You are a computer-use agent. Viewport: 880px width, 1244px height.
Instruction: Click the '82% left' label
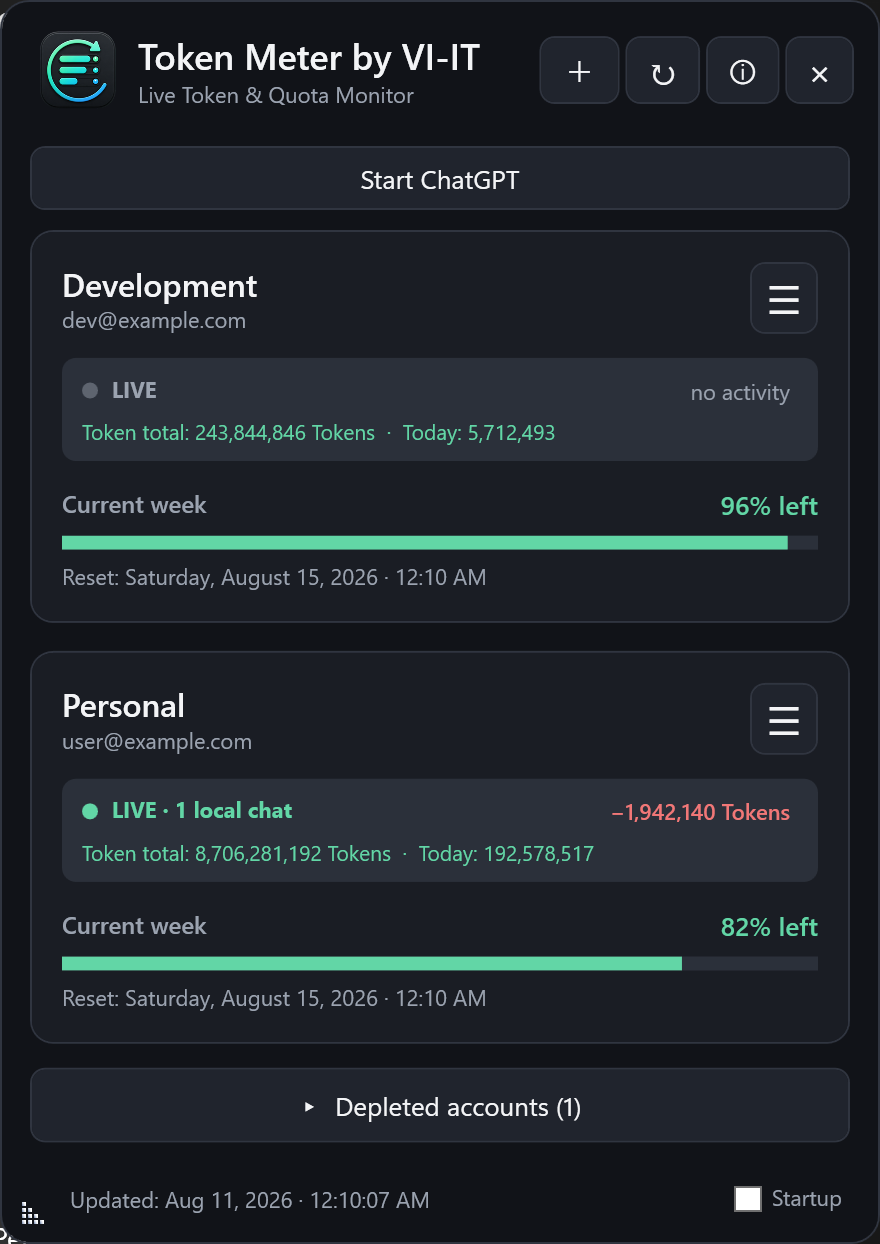click(769, 927)
